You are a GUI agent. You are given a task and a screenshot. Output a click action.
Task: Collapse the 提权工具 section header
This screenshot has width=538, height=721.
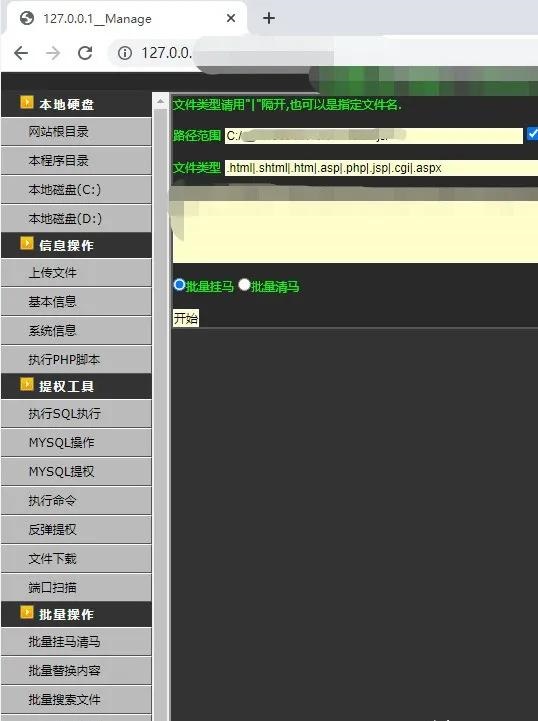pos(76,386)
